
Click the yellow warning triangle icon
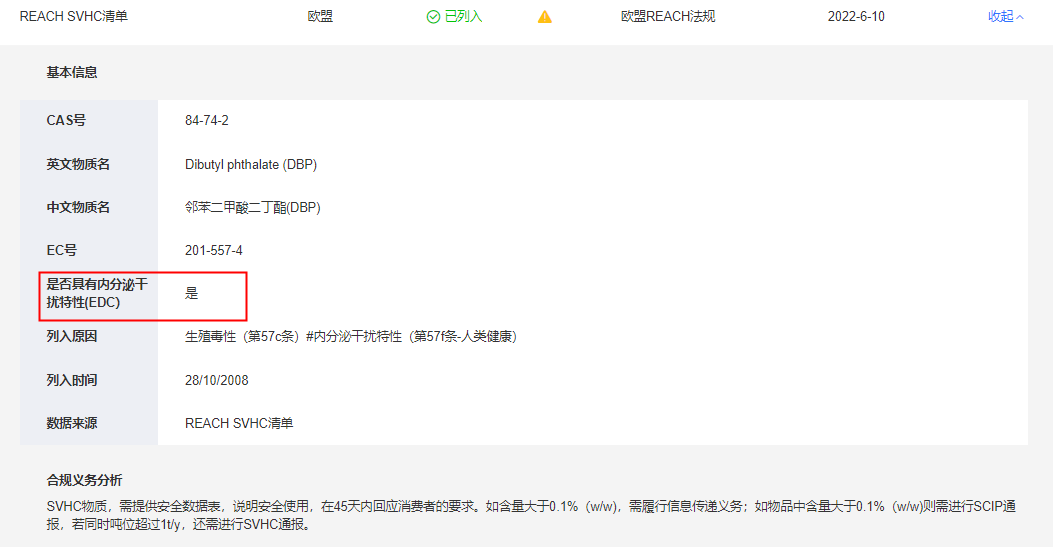tap(545, 17)
